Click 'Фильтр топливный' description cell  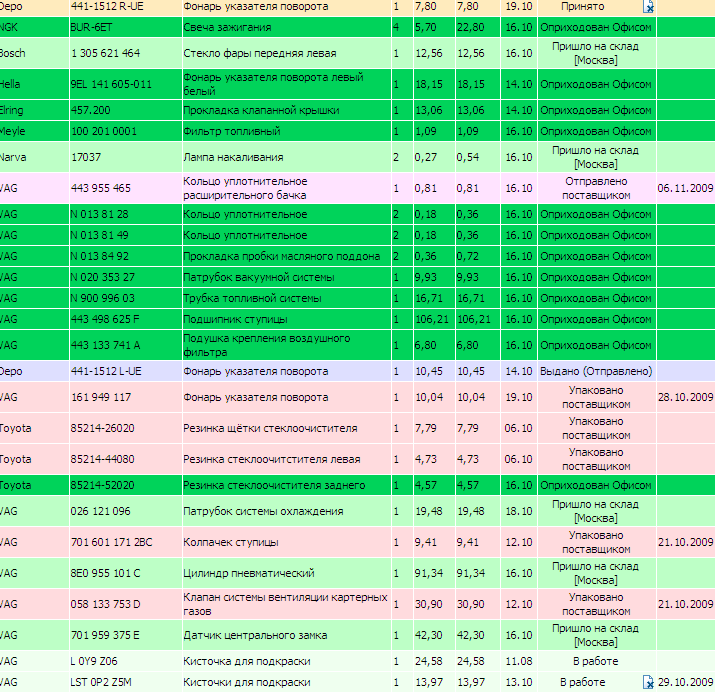coord(287,131)
